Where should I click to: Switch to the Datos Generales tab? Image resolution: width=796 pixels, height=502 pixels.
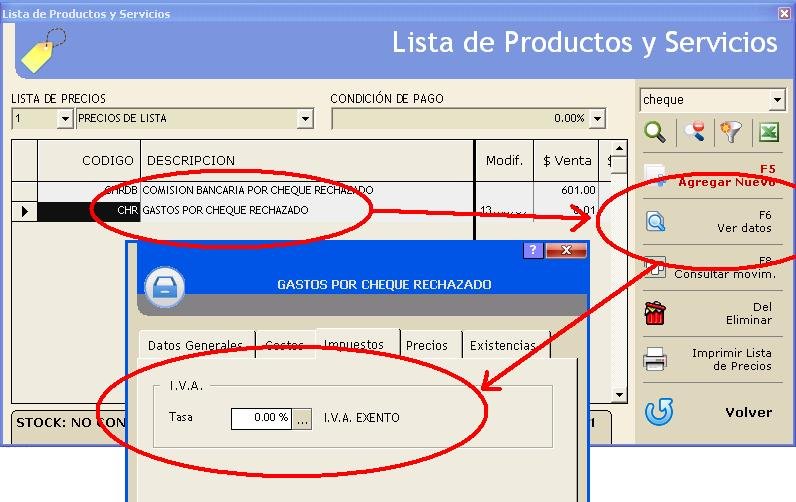195,345
